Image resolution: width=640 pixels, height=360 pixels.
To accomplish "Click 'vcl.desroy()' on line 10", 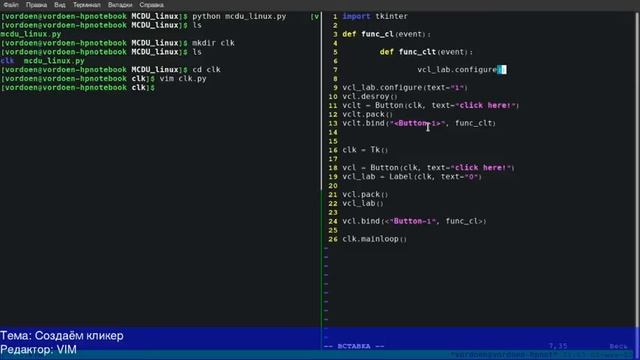I will (369, 96).
